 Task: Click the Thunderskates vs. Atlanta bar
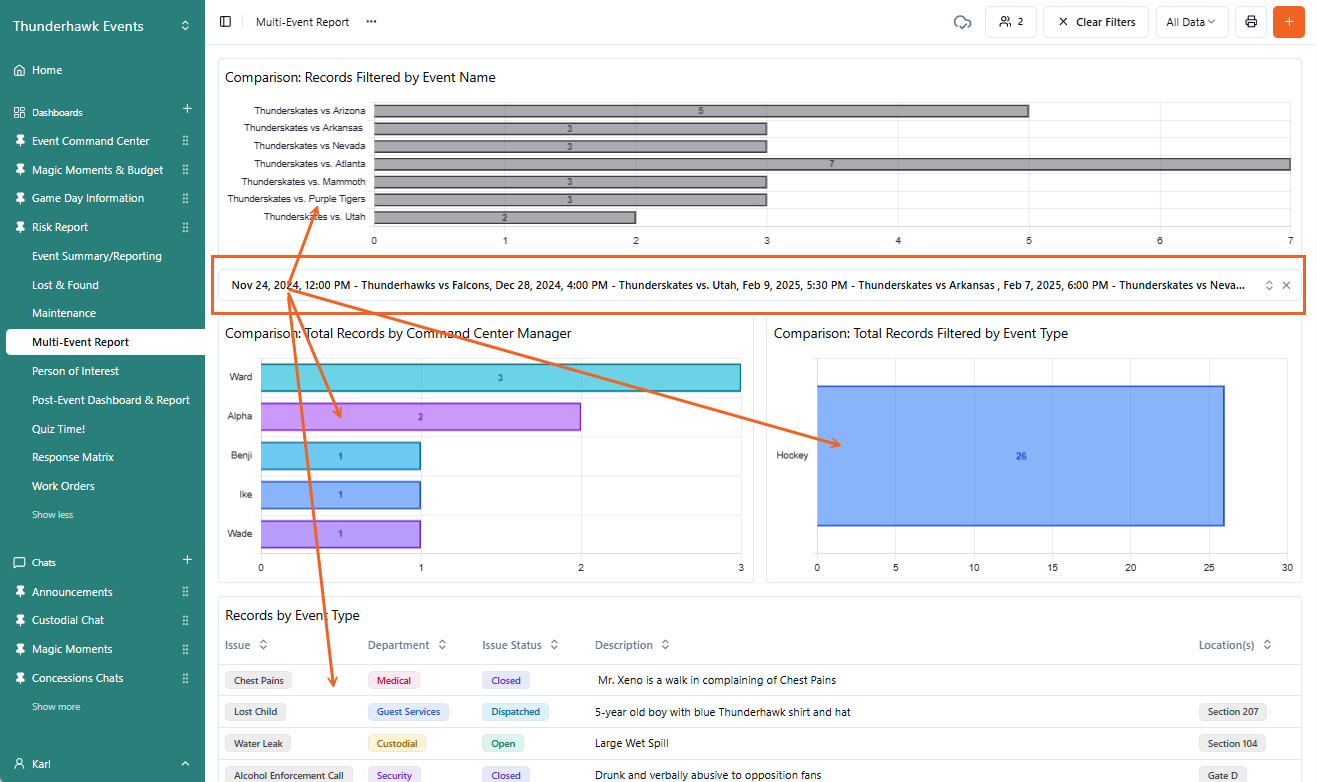(831, 164)
